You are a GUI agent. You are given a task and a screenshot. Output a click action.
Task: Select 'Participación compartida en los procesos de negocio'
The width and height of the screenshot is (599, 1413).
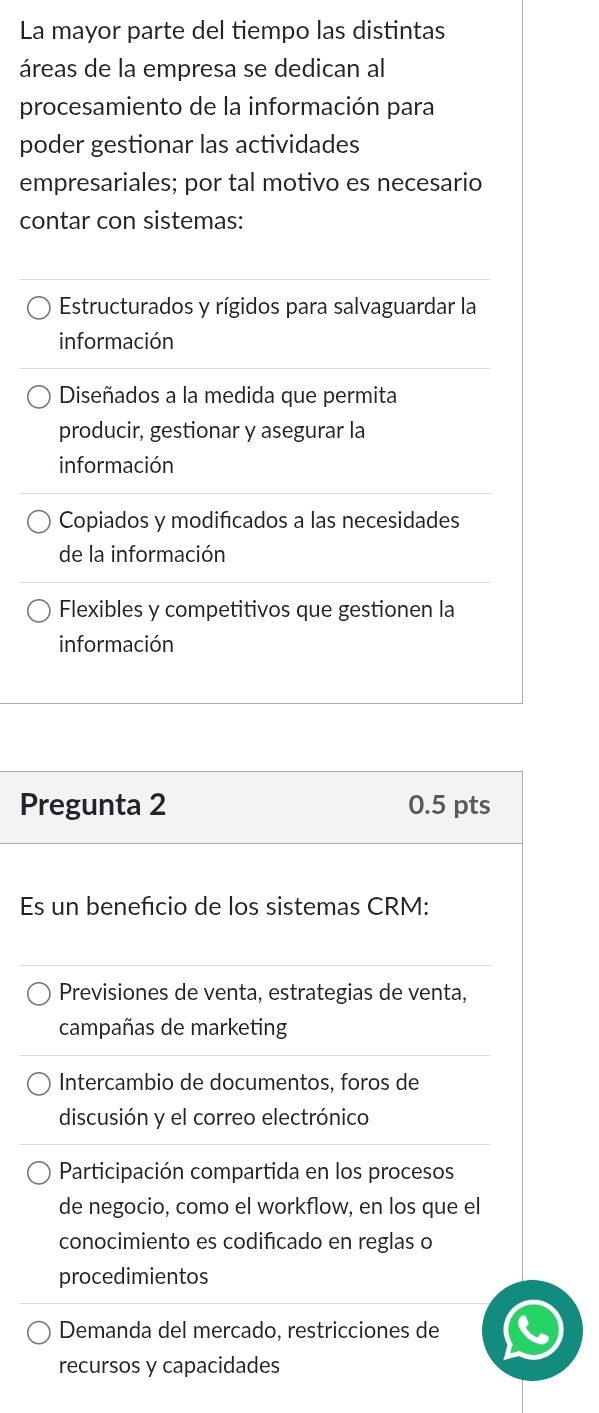38,1172
